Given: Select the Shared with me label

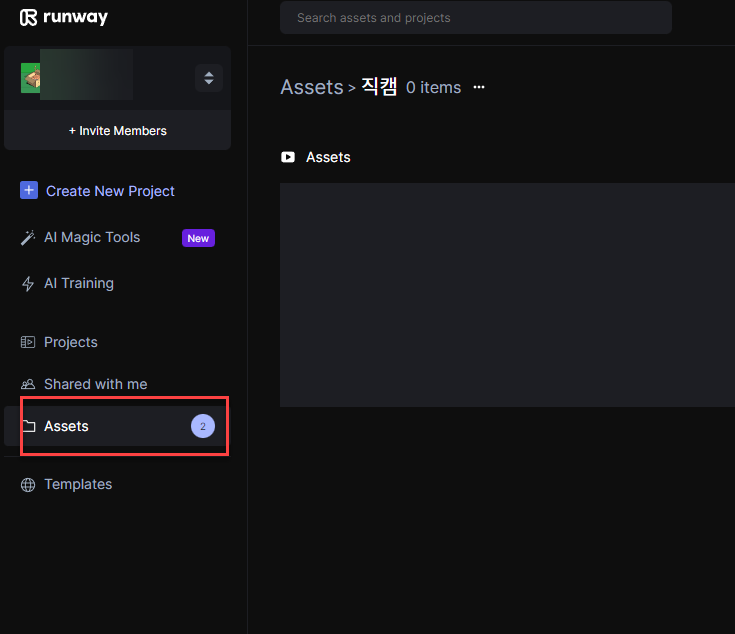Looking at the screenshot, I should (x=96, y=384).
